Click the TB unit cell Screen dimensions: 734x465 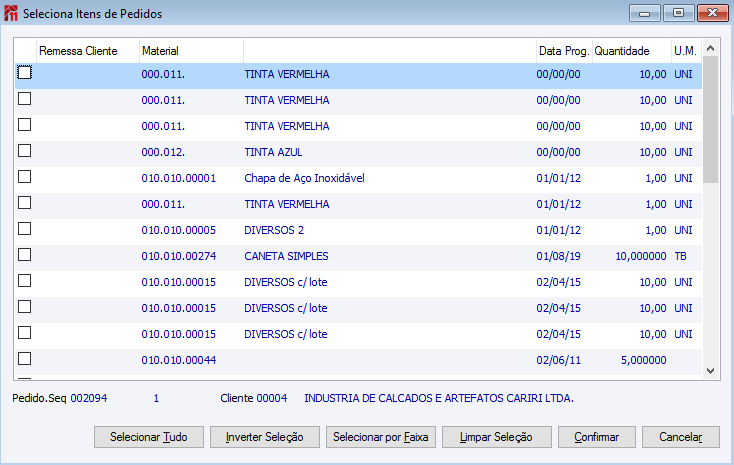(x=680, y=256)
